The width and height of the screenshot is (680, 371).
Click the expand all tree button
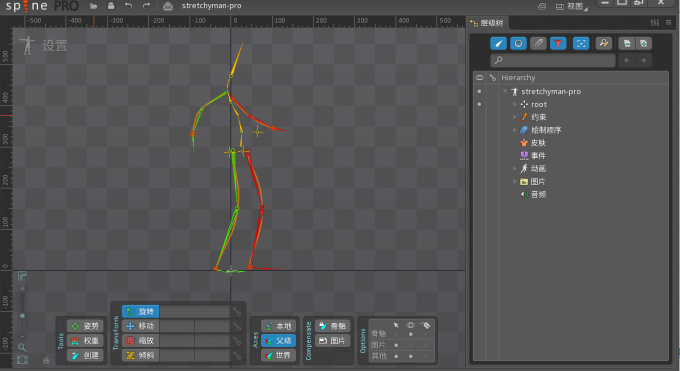644,43
